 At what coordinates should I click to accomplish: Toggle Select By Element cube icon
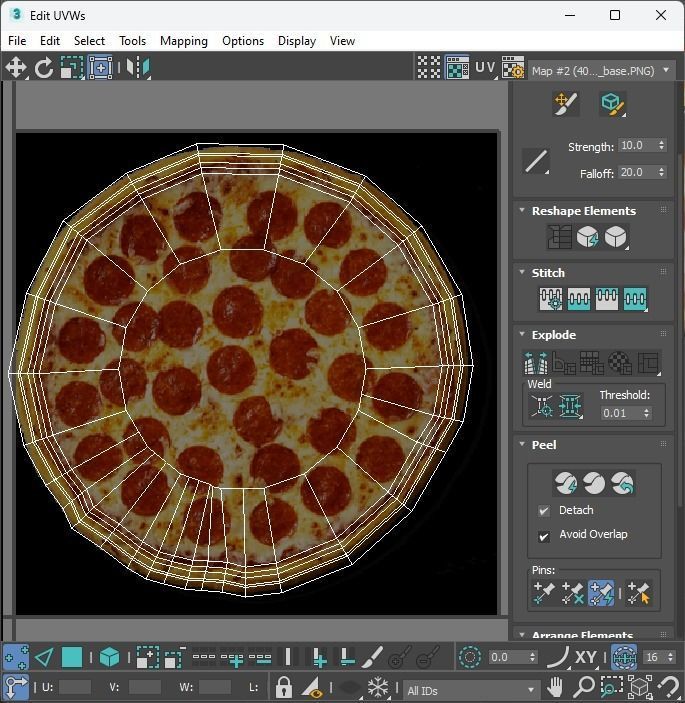(x=109, y=658)
